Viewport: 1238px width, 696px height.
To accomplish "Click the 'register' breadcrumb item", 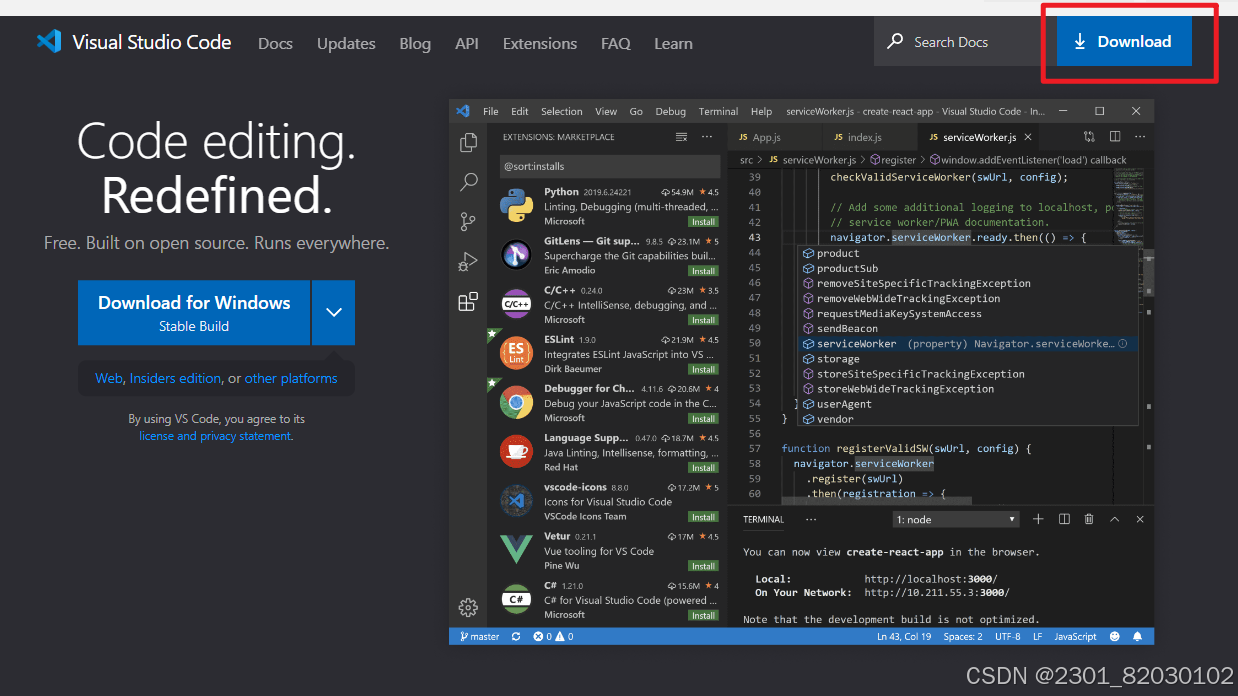I will 891,159.
